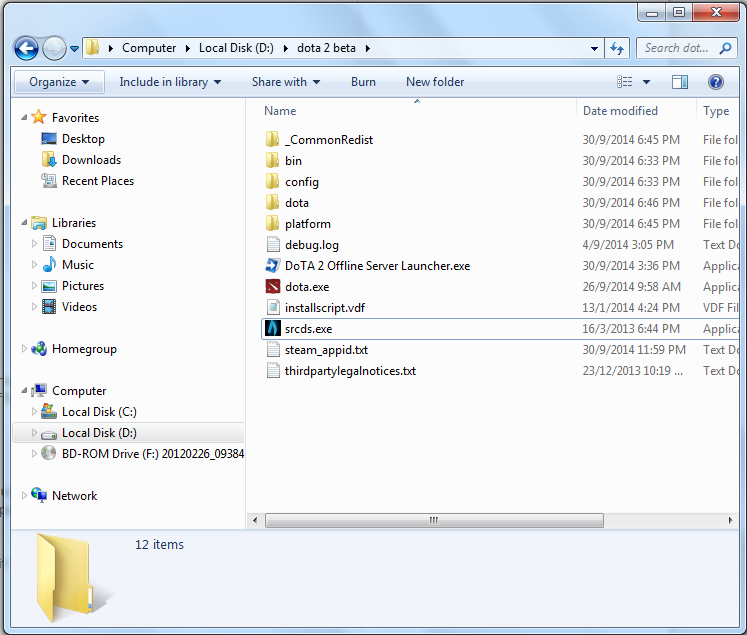Viewport: 747px width, 635px height.
Task: Click the Music library note icon
Action: 49,264
